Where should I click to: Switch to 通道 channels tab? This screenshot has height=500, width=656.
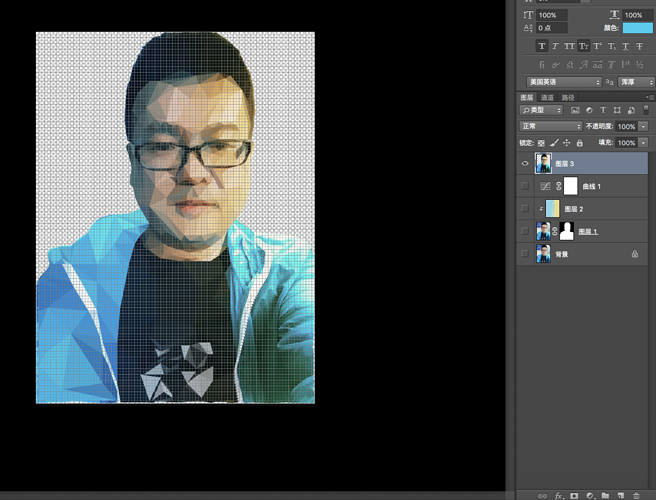point(547,97)
